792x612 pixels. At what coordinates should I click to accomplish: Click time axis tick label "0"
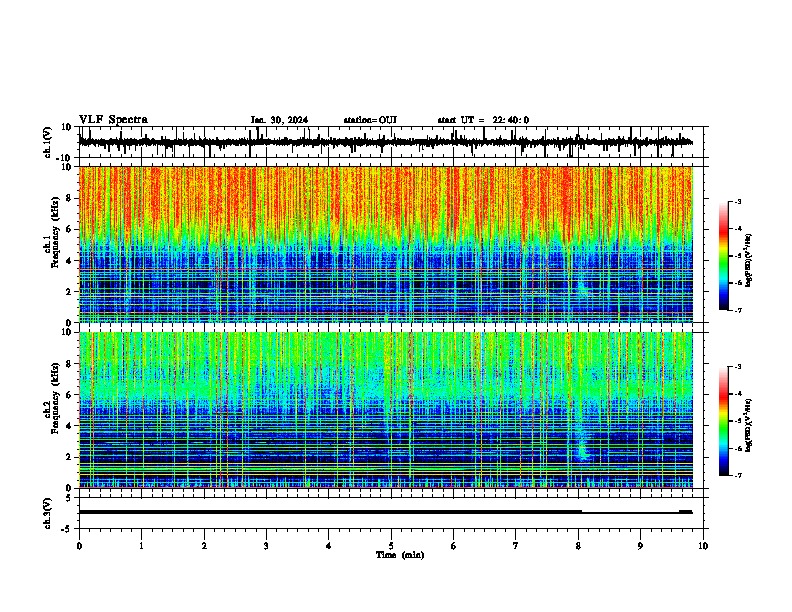(x=79, y=546)
